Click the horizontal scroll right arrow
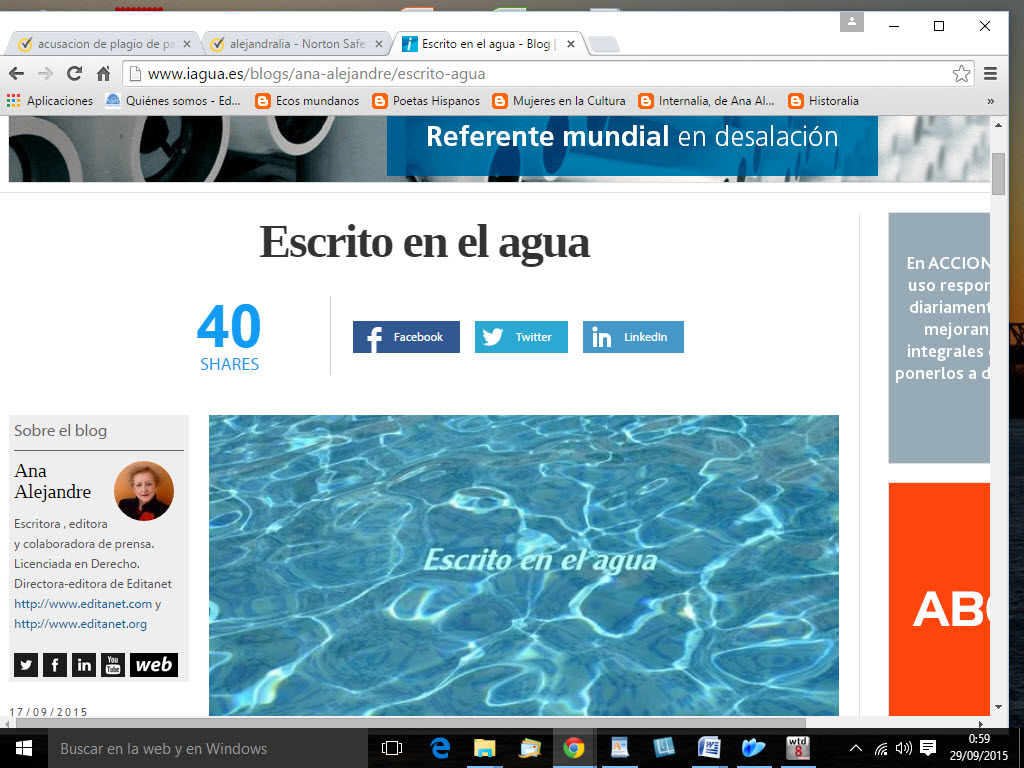Image resolution: width=1024 pixels, height=768 pixels. (981, 724)
